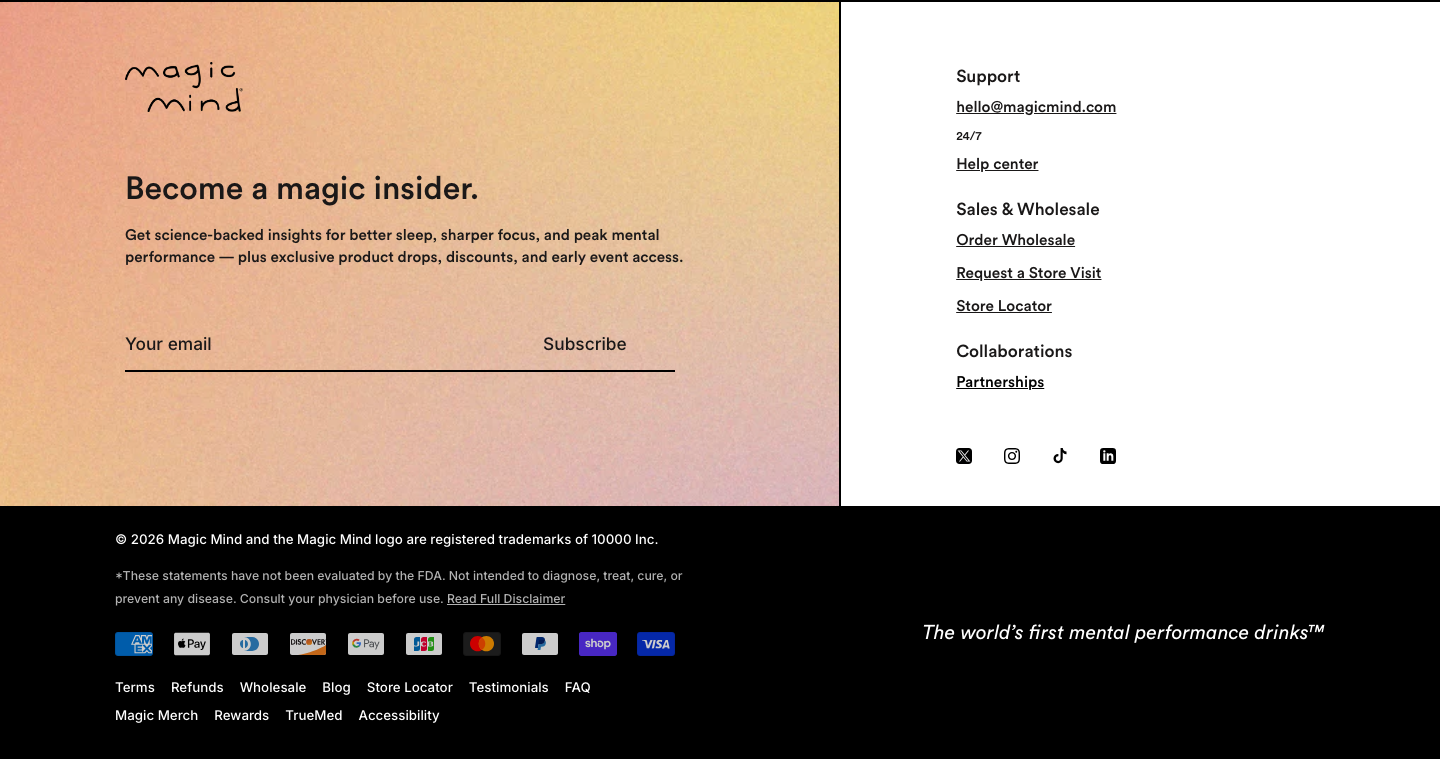Click the American Express payment icon

(134, 644)
